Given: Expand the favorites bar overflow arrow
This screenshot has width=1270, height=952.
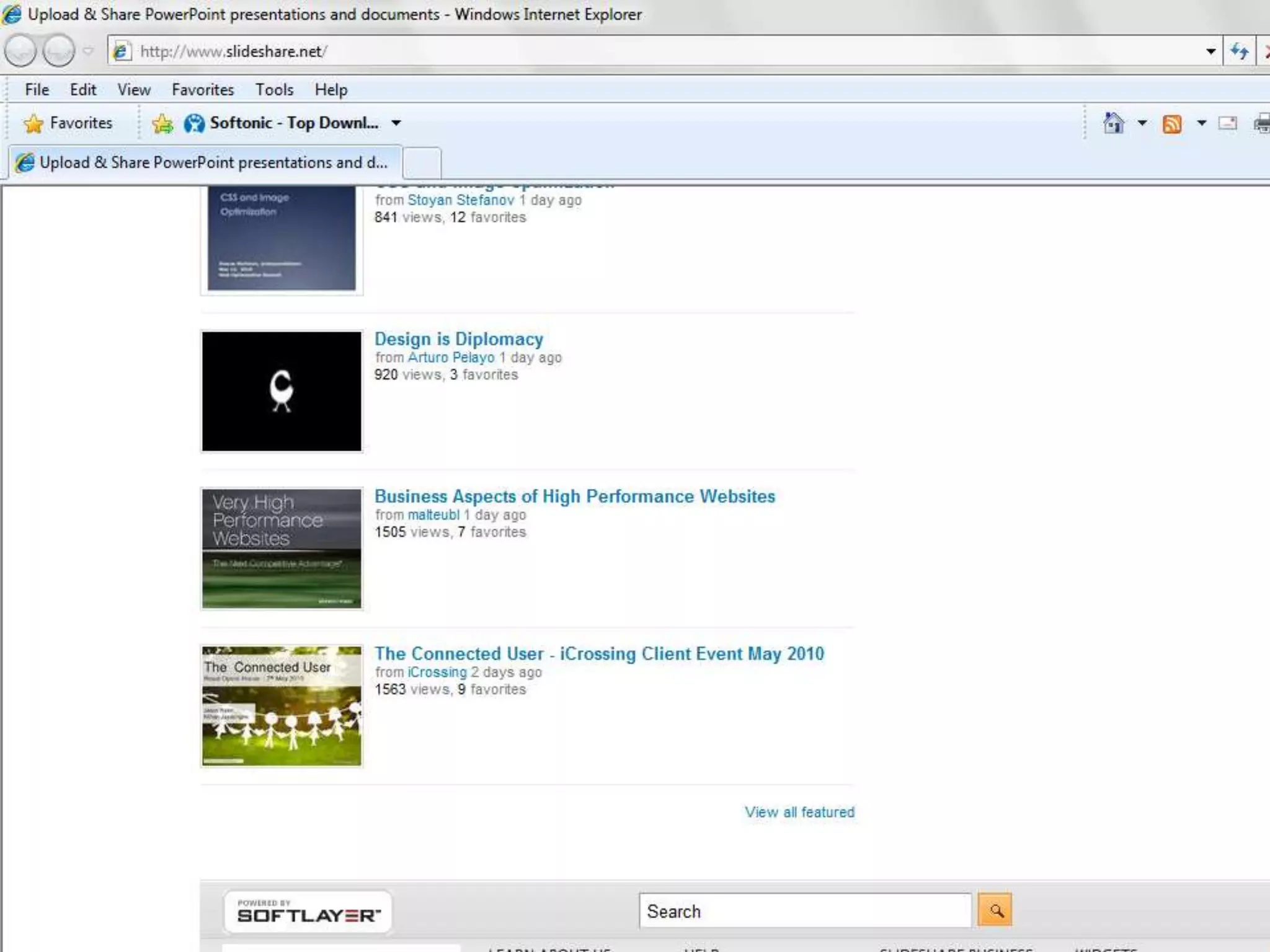Looking at the screenshot, I should (396, 123).
